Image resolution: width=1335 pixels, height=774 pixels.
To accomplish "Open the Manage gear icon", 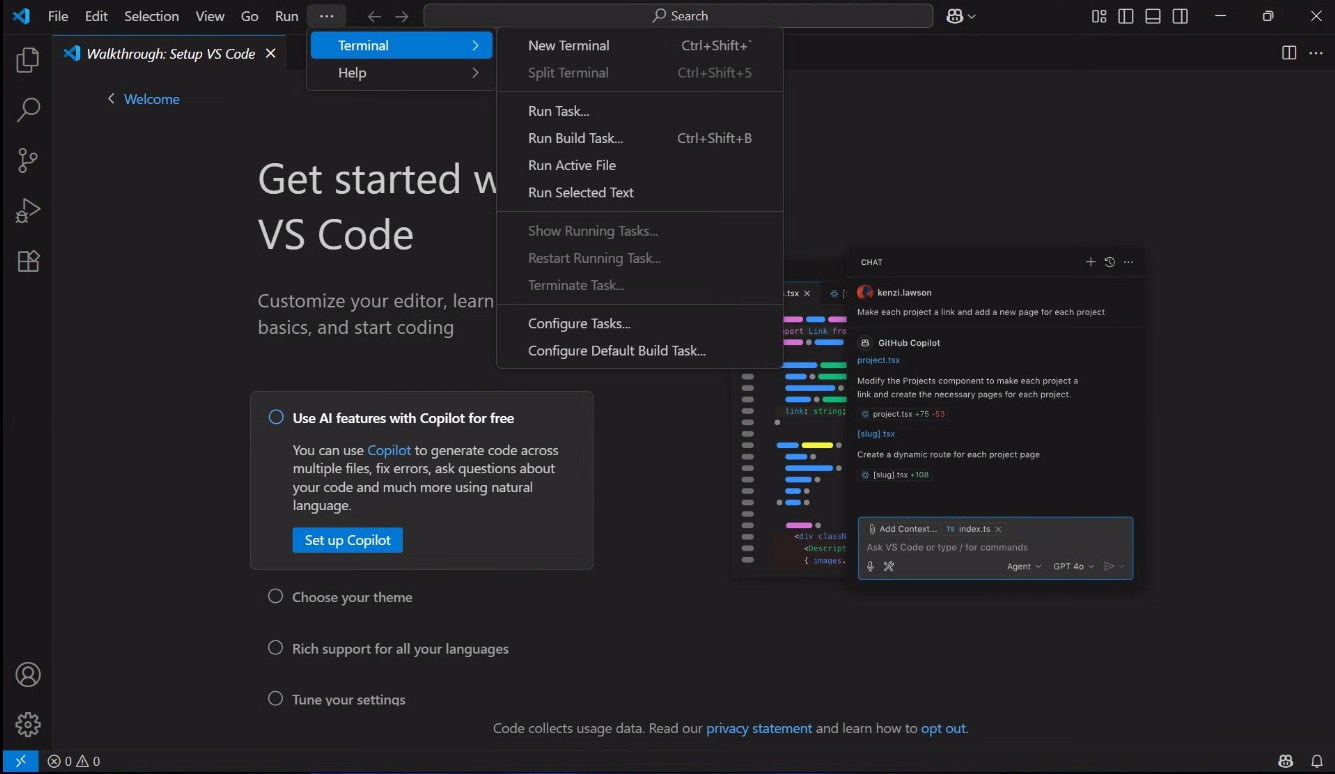I will click(x=28, y=724).
